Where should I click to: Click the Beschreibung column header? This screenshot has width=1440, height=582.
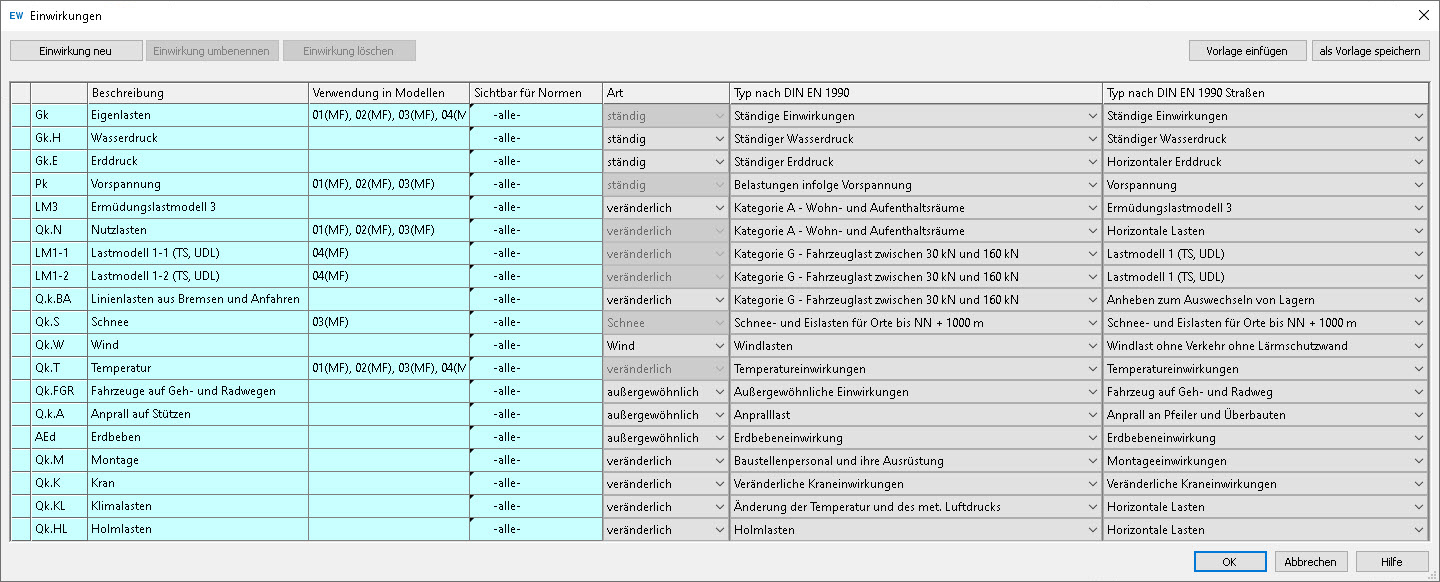[198, 93]
